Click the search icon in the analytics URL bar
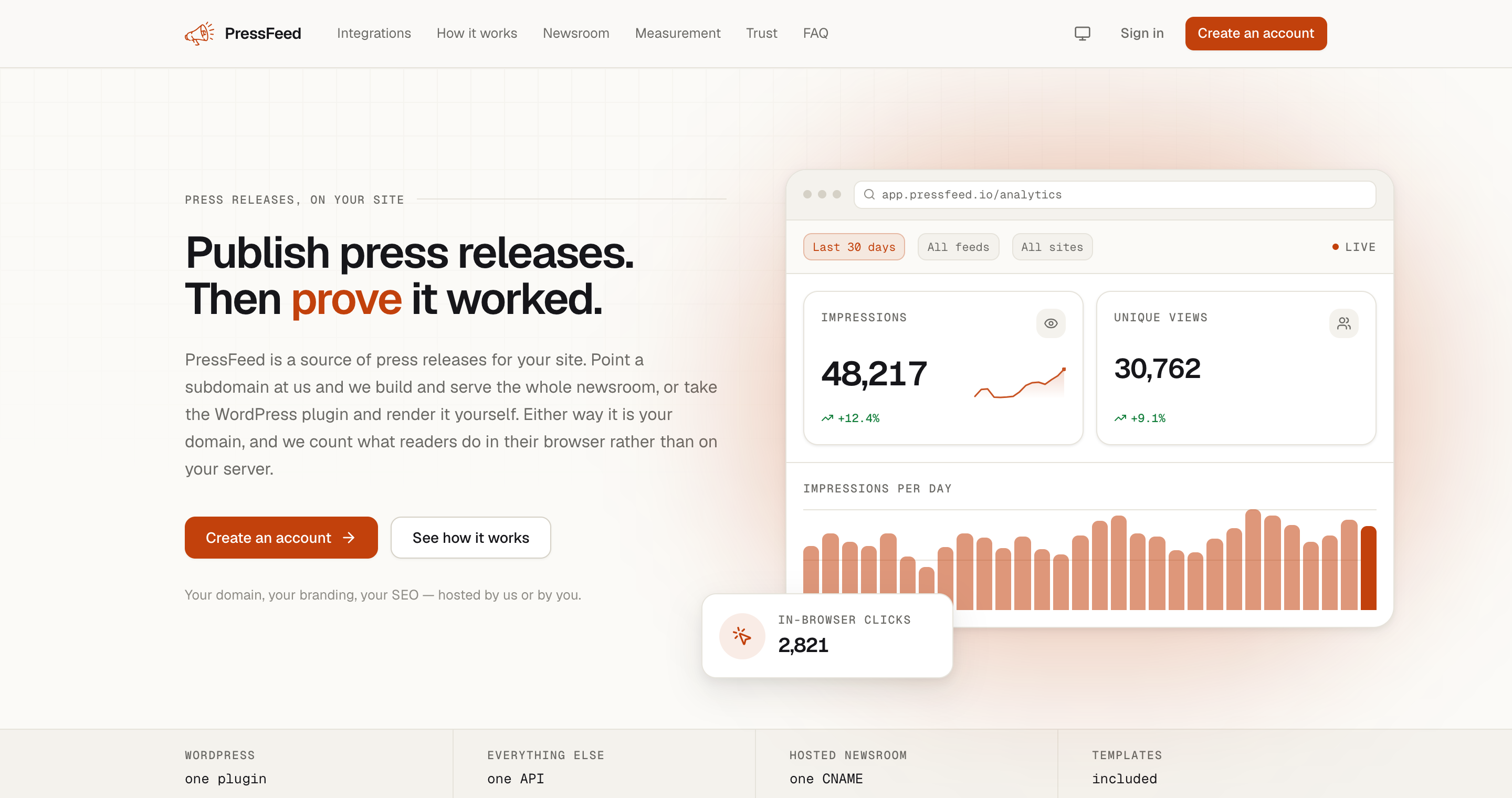Viewport: 1512px width, 798px height. (869, 194)
